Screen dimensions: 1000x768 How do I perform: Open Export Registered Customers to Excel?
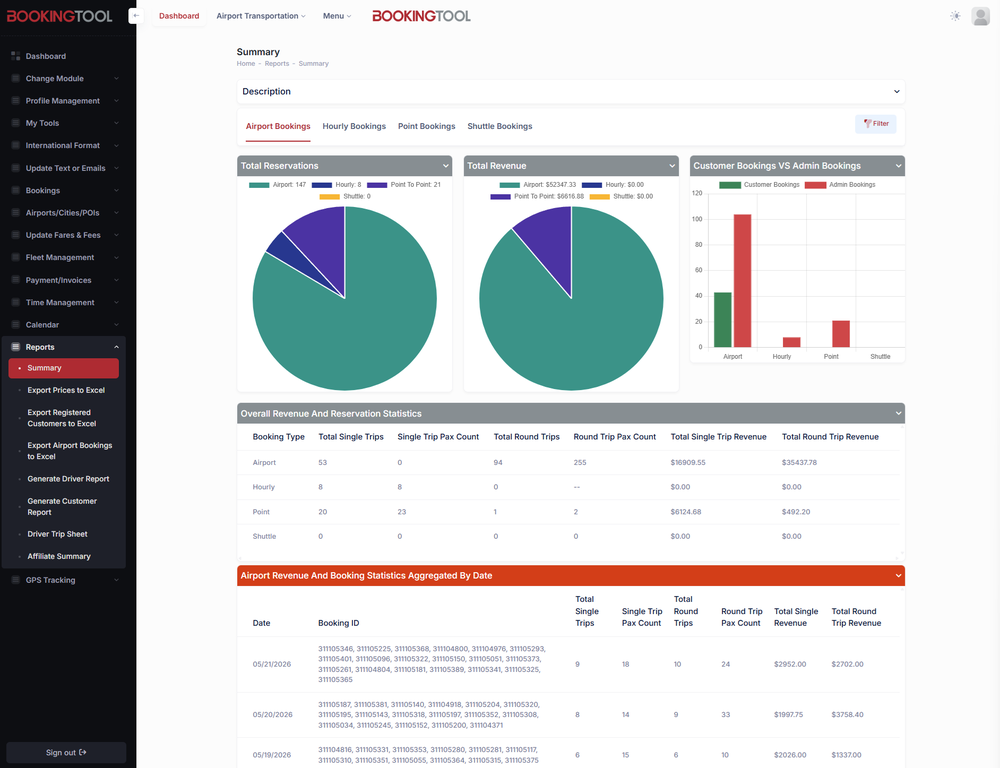[62, 418]
